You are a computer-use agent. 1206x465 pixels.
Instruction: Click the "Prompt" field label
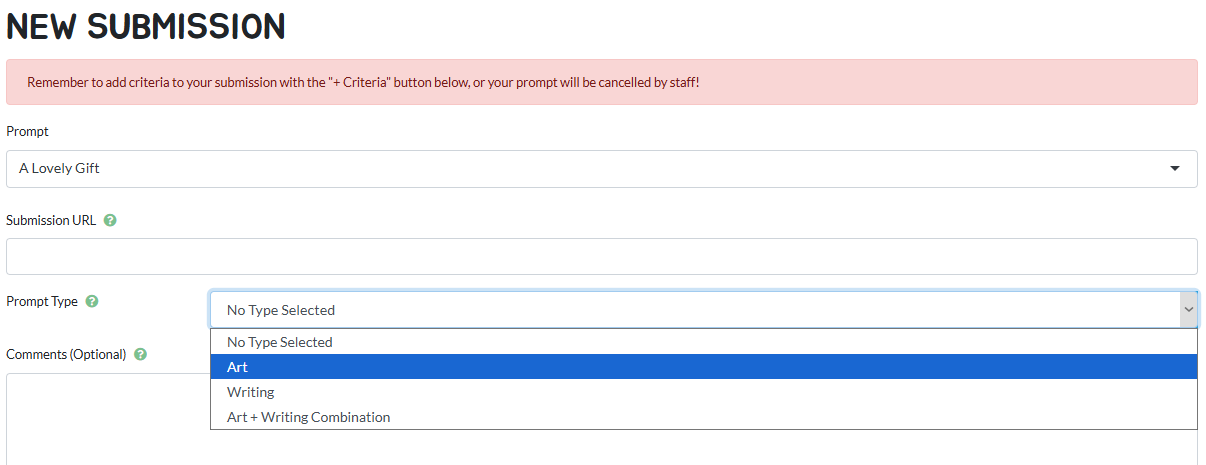click(27, 131)
